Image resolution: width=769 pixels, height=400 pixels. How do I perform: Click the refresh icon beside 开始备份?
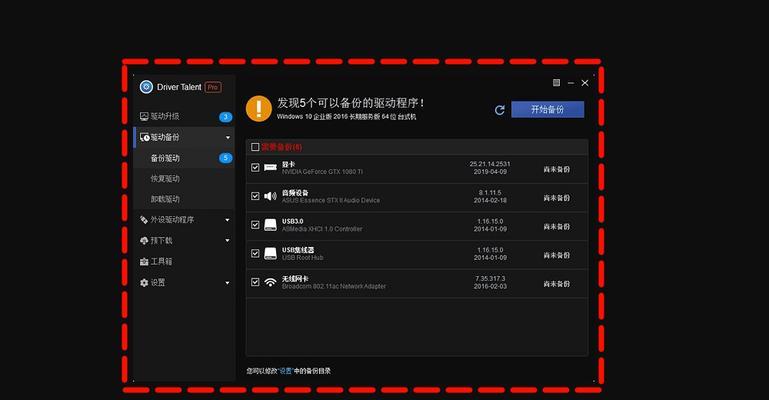[x=500, y=110]
